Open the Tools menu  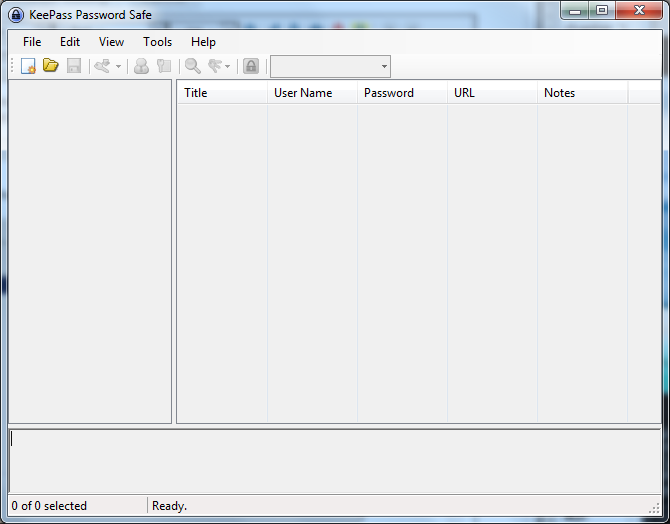tap(157, 42)
